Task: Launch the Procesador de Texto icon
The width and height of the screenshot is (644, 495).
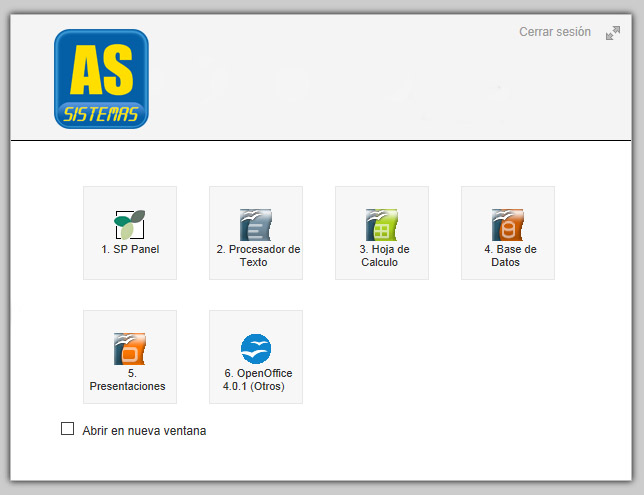Action: coord(255,225)
